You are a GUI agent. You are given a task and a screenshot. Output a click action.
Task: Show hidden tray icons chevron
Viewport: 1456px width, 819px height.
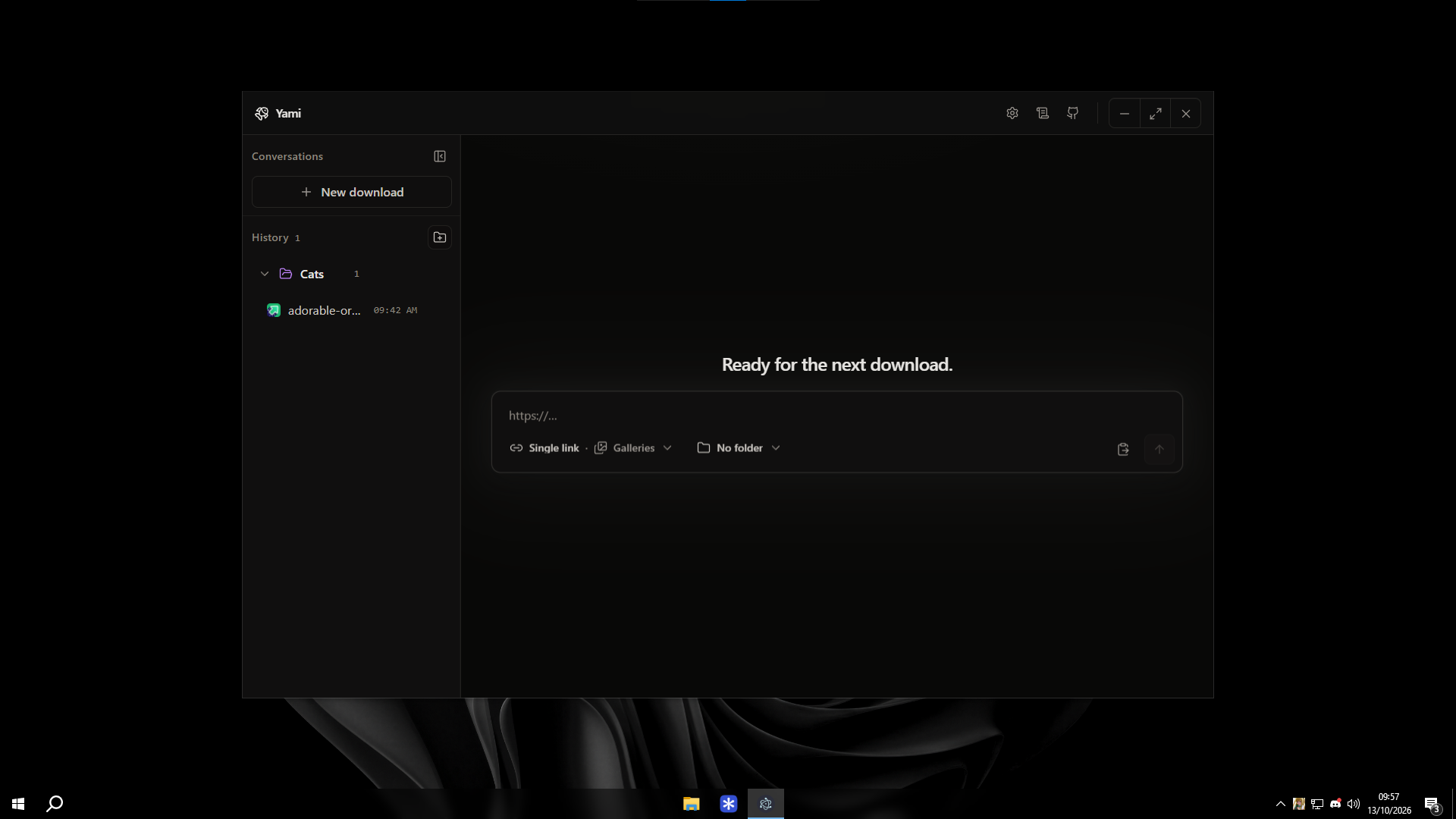[x=1281, y=804]
